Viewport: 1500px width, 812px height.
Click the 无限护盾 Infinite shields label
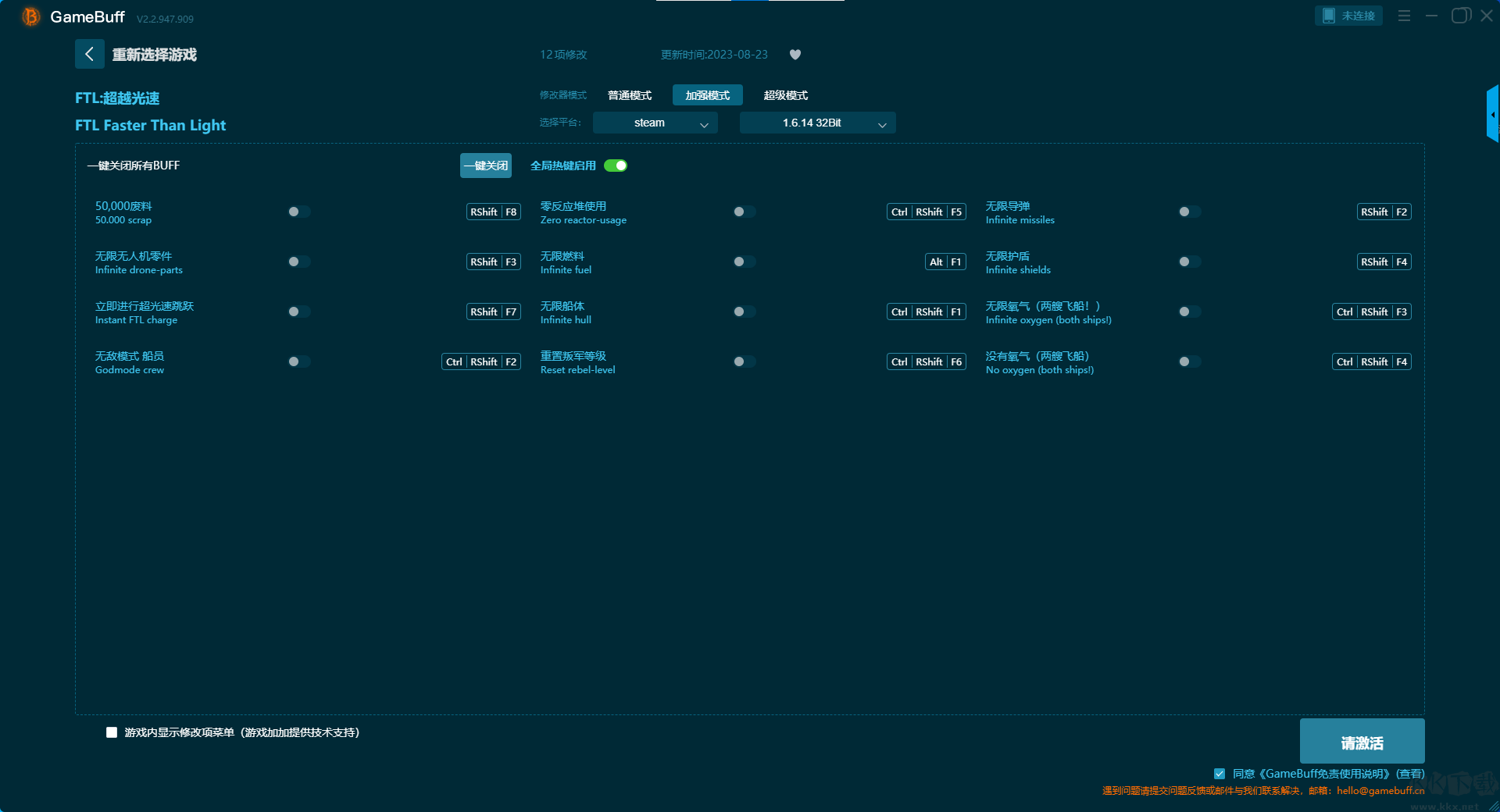(x=1008, y=256)
